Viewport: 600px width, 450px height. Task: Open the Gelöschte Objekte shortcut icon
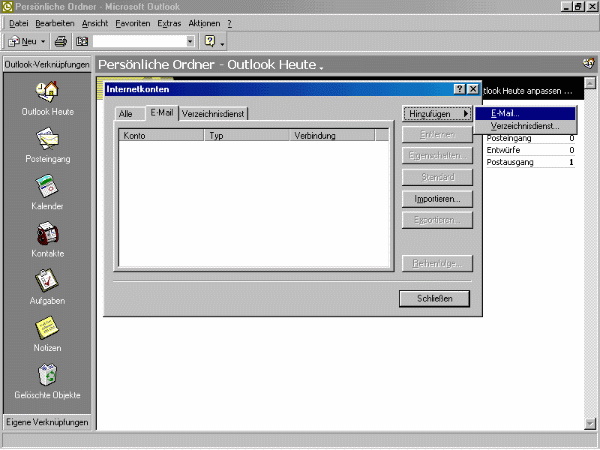[47, 375]
